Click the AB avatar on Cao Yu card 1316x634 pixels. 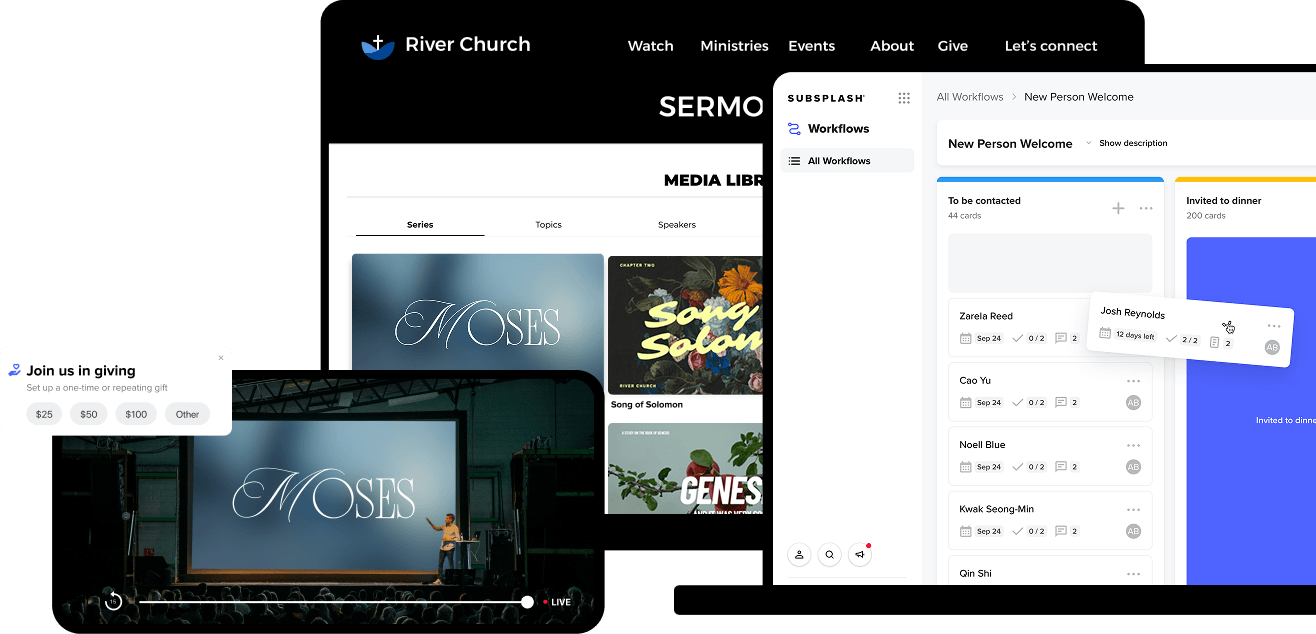(x=1133, y=403)
